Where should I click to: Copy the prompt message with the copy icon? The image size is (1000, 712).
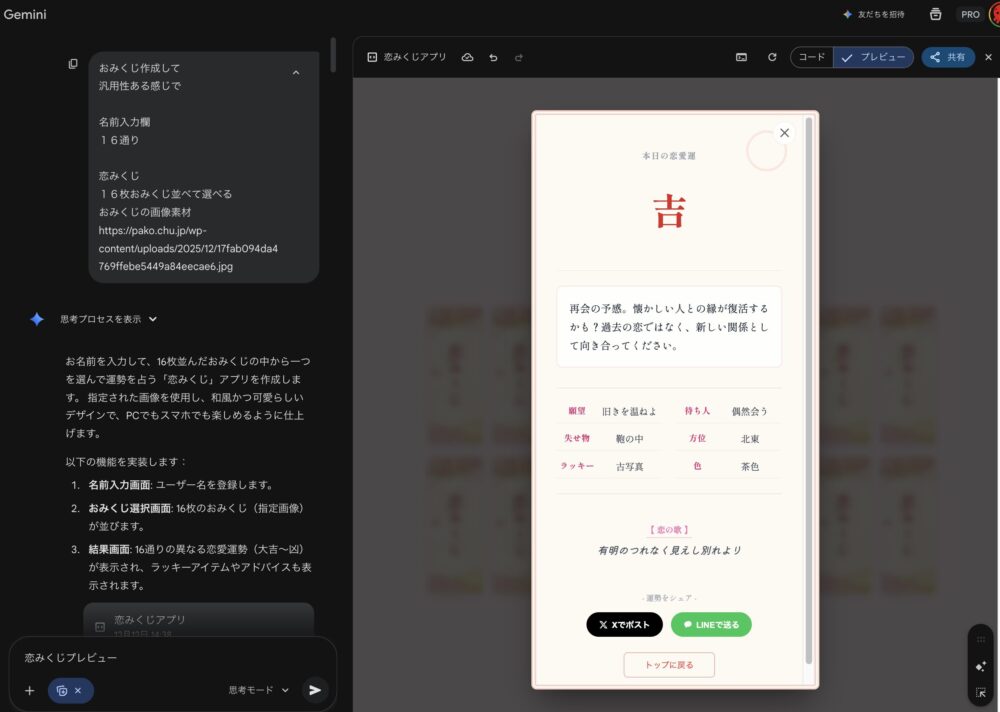pos(72,63)
